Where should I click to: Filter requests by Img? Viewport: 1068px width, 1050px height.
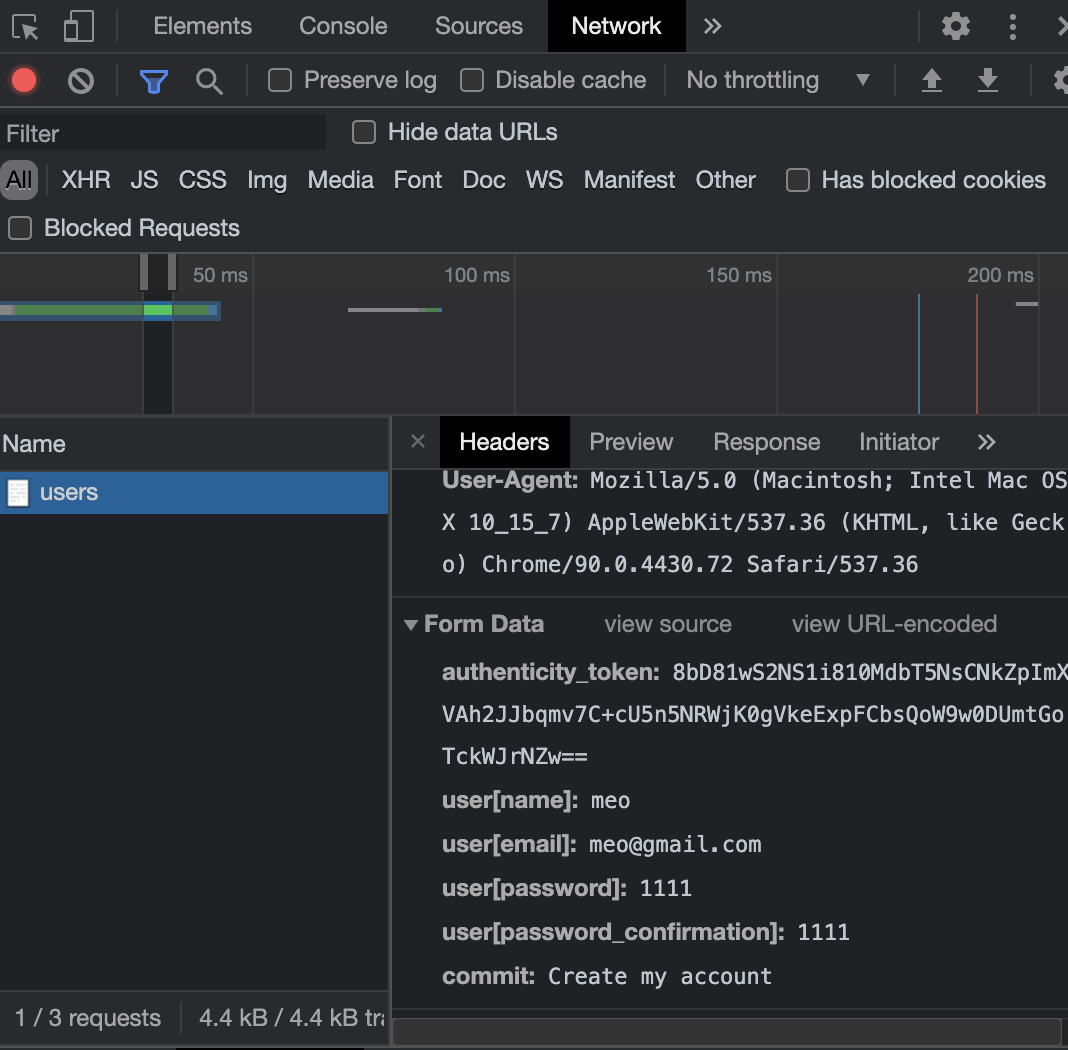(267, 180)
